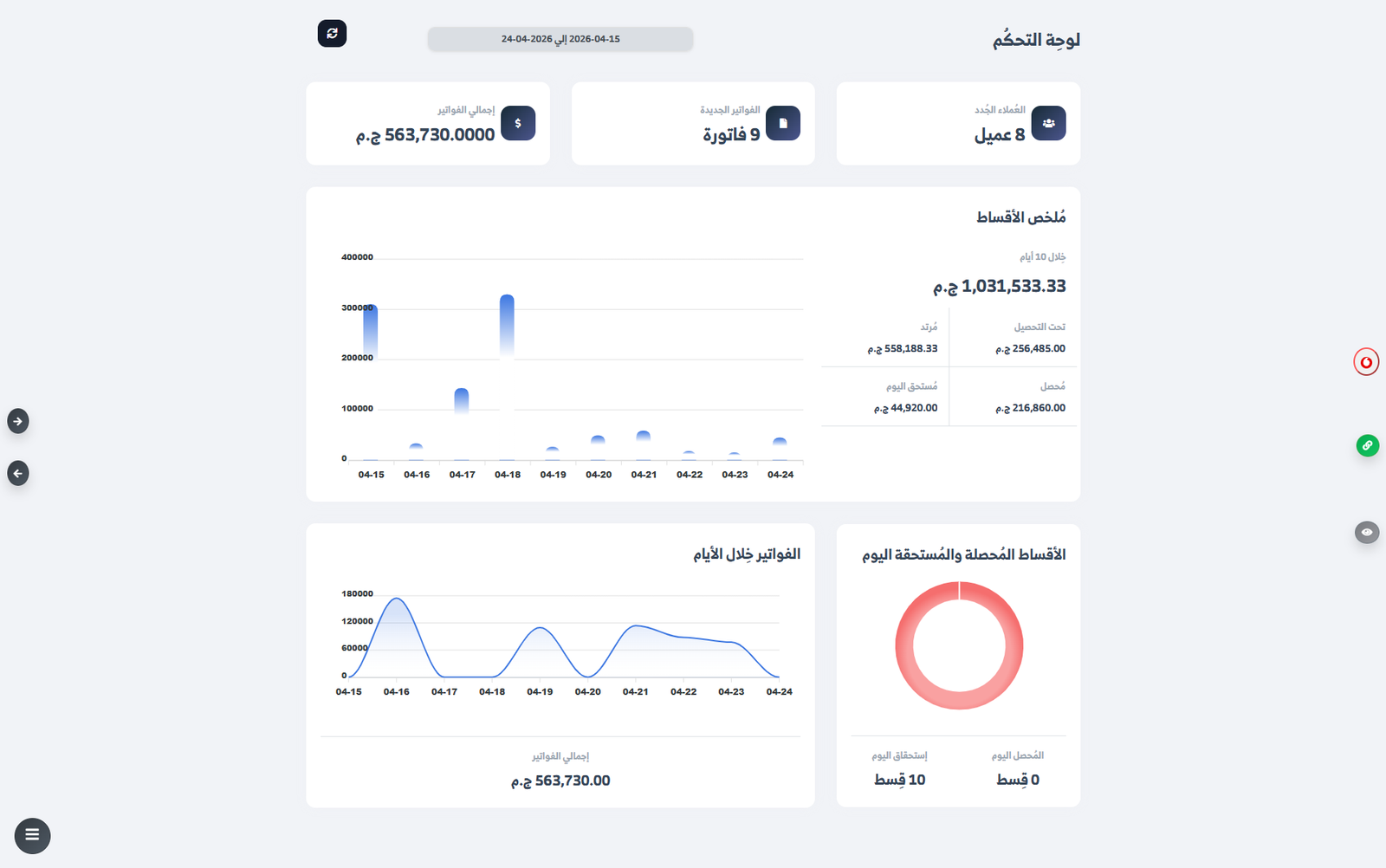This screenshot has width=1386, height=868.
Task: Open the hamburger menu button
Action: (32, 835)
